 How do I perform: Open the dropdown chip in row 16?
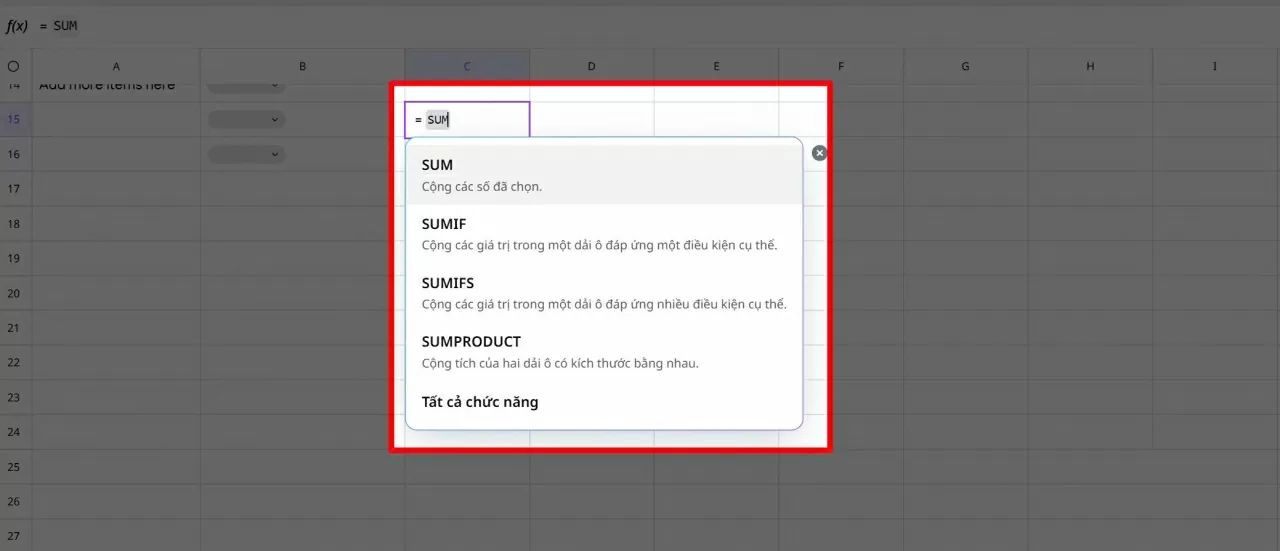point(246,155)
